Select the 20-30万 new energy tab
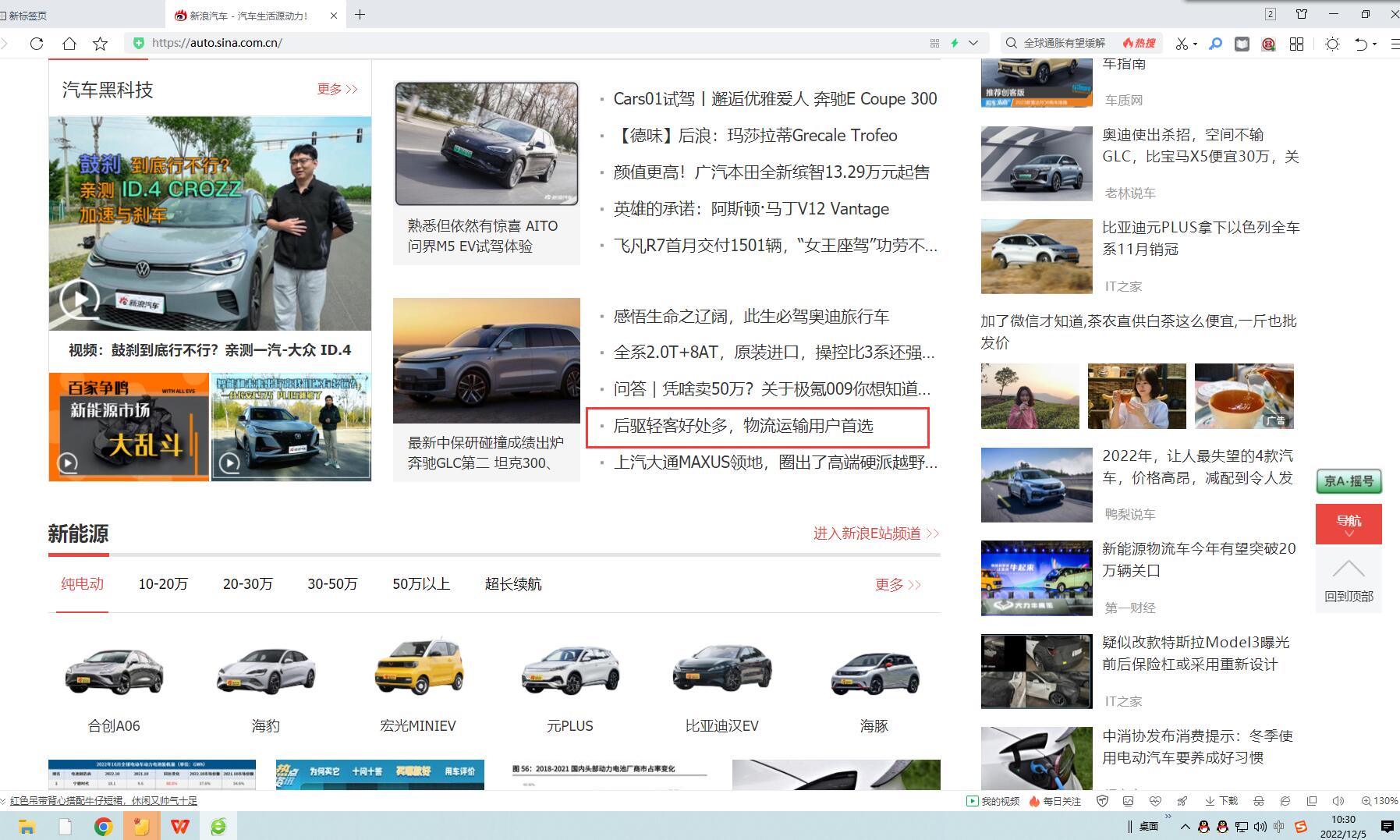The image size is (1400, 840). [247, 584]
